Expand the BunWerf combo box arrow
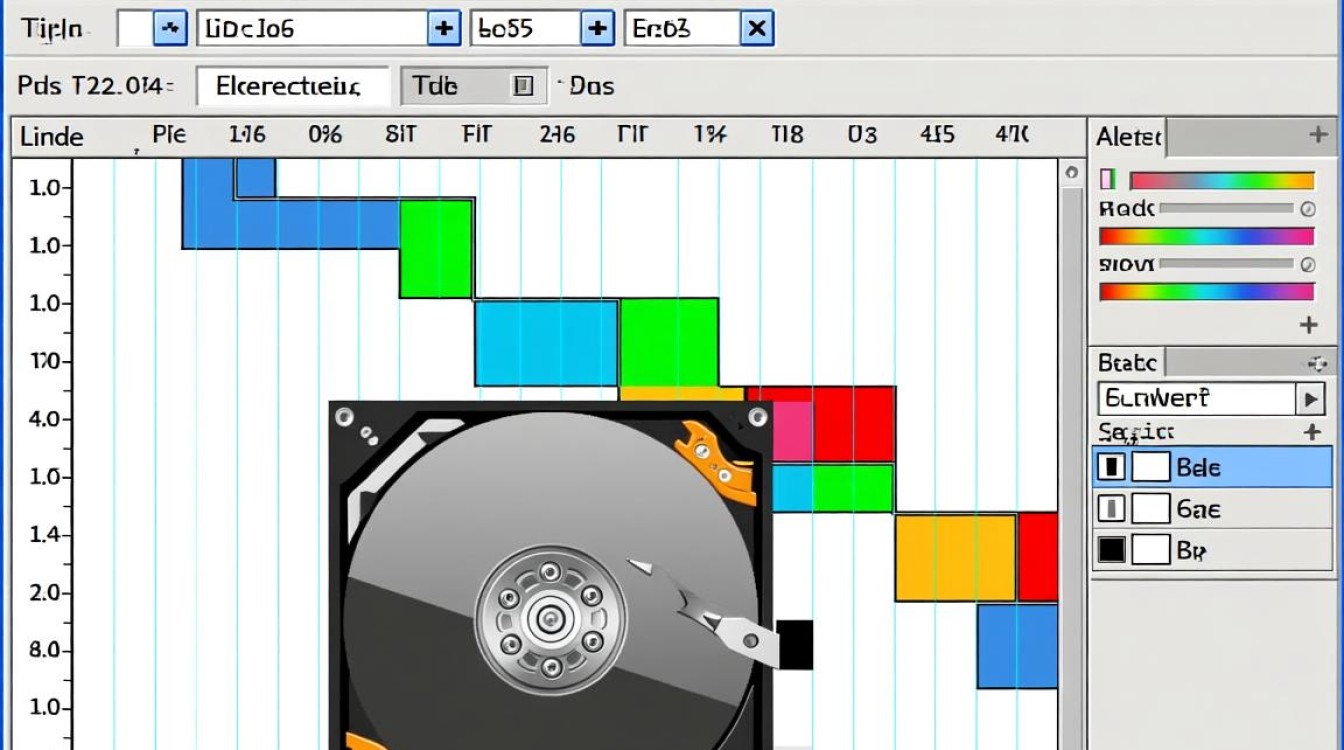The image size is (1344, 750). click(x=1310, y=399)
